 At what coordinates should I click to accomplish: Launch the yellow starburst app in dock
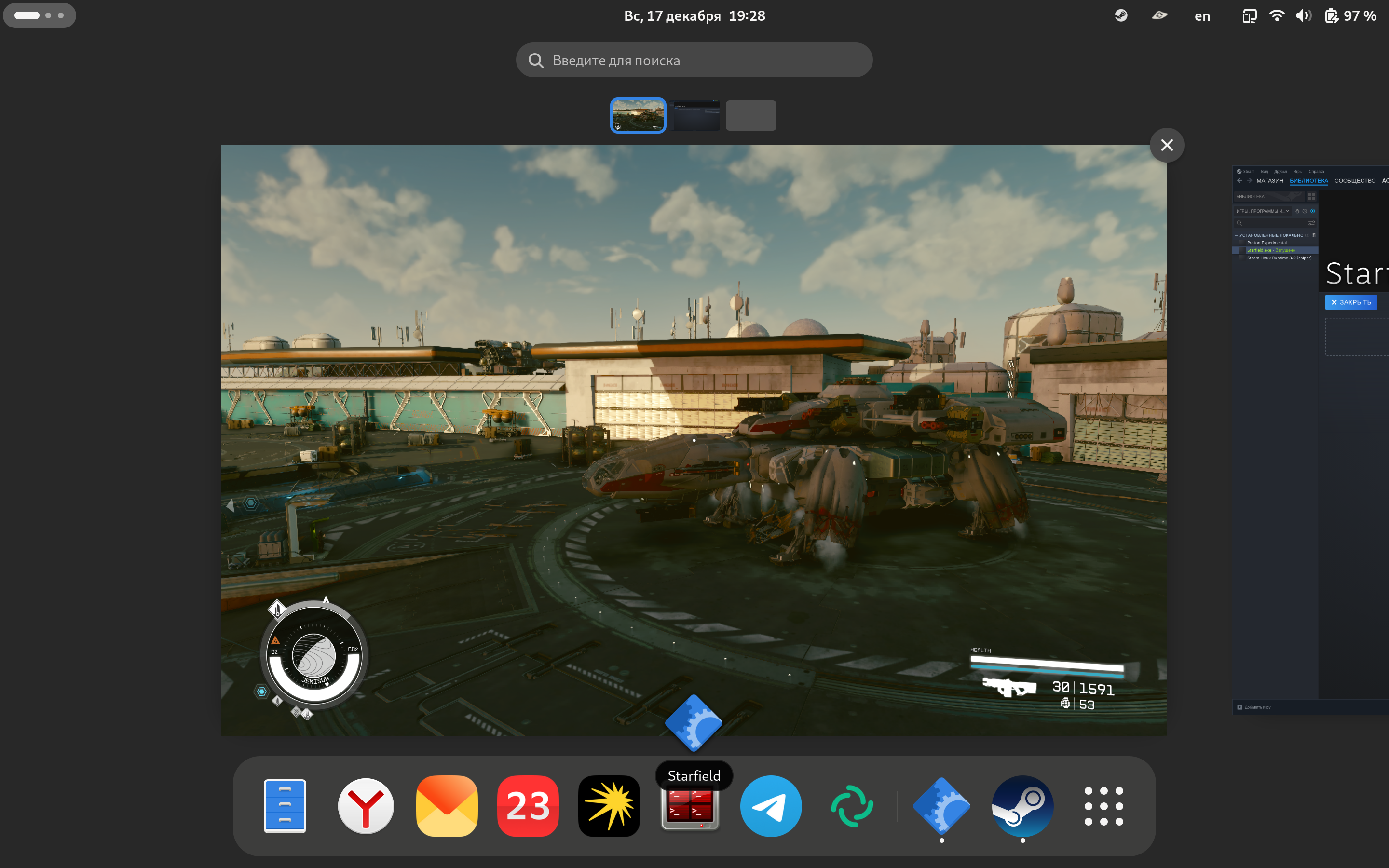609,806
